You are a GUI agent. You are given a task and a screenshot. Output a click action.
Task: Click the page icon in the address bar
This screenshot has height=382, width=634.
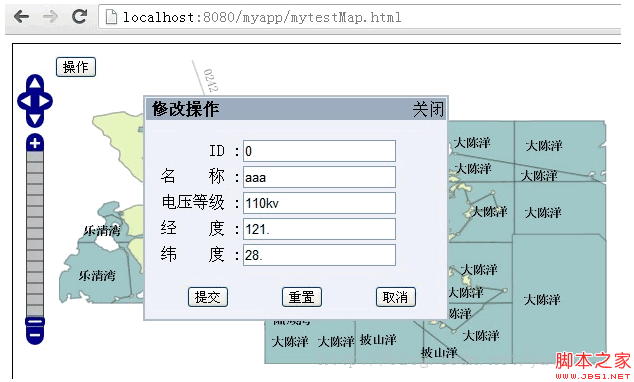tap(111, 17)
